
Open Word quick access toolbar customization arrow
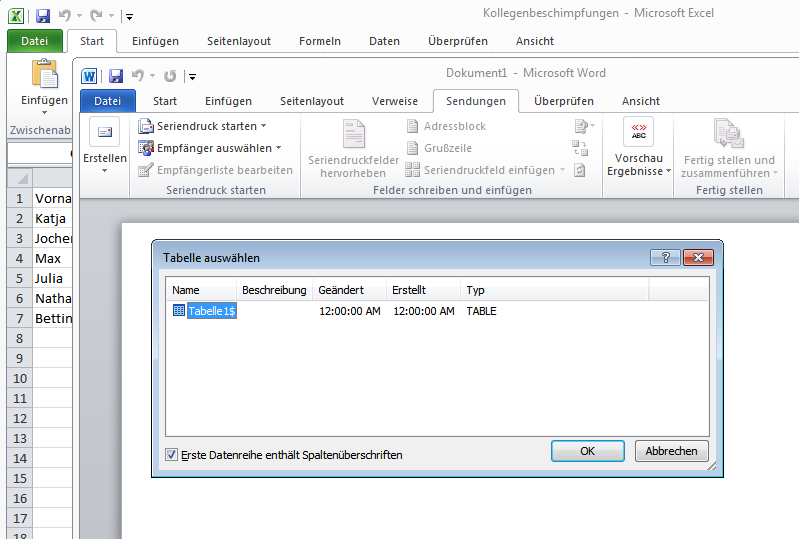(193, 77)
